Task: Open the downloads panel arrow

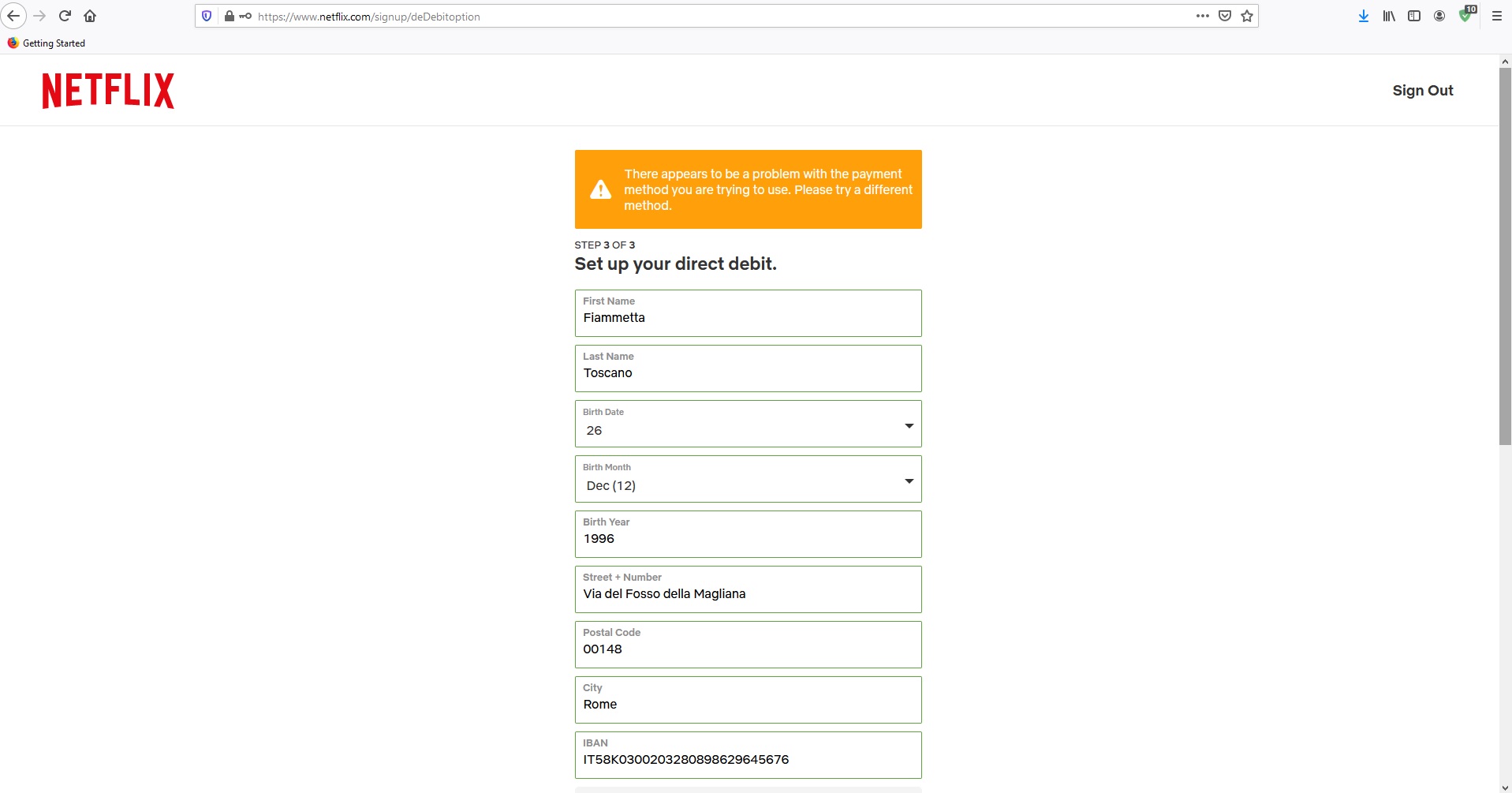Action: point(1364,16)
